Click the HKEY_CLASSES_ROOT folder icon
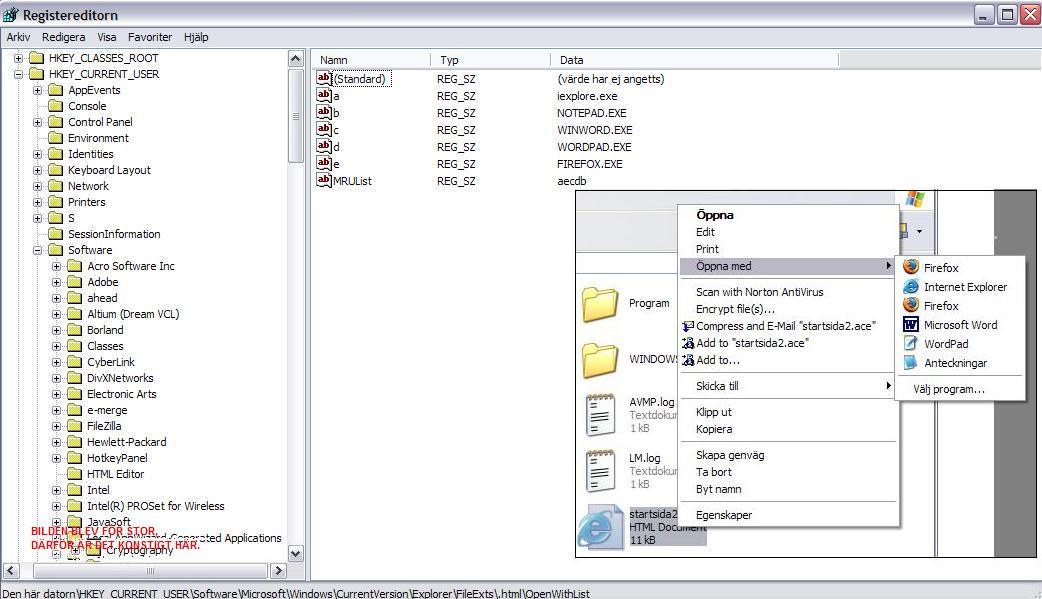The width and height of the screenshot is (1042, 599). click(x=37, y=58)
